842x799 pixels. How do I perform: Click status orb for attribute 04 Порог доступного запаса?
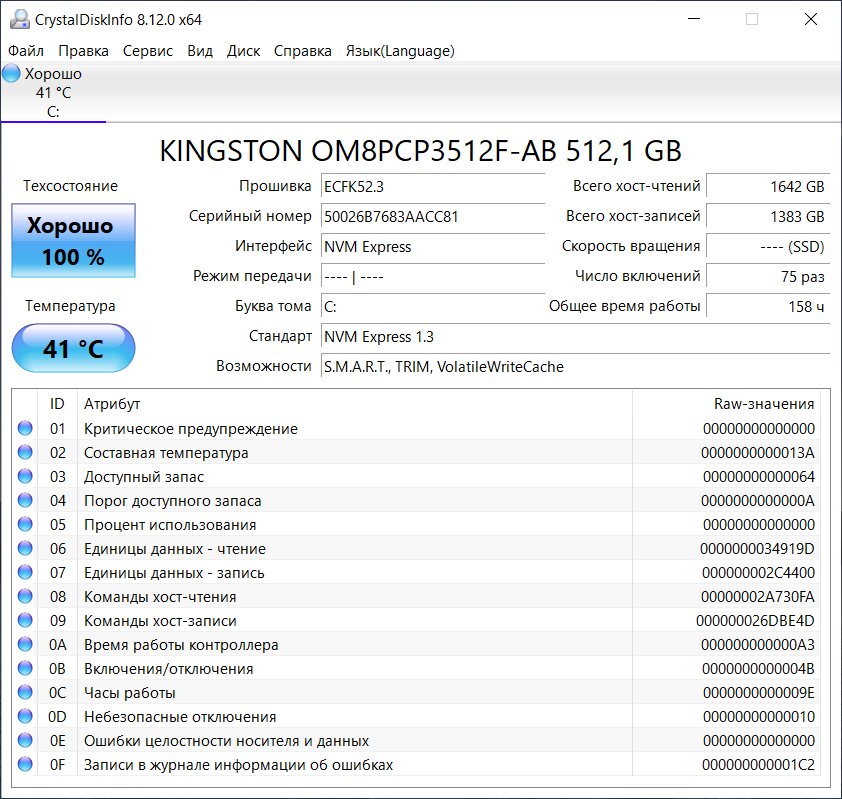pyautogui.click(x=25, y=500)
